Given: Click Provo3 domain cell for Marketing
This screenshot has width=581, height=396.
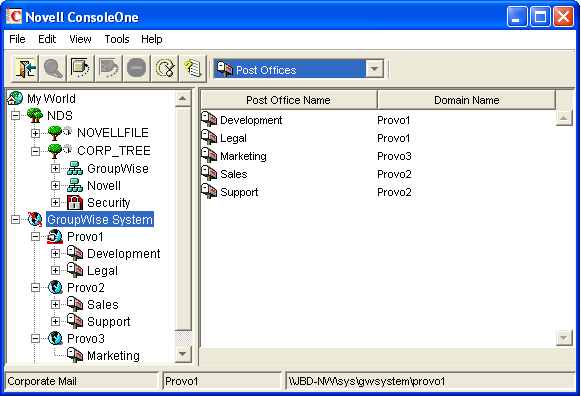Looking at the screenshot, I should click(x=394, y=156).
